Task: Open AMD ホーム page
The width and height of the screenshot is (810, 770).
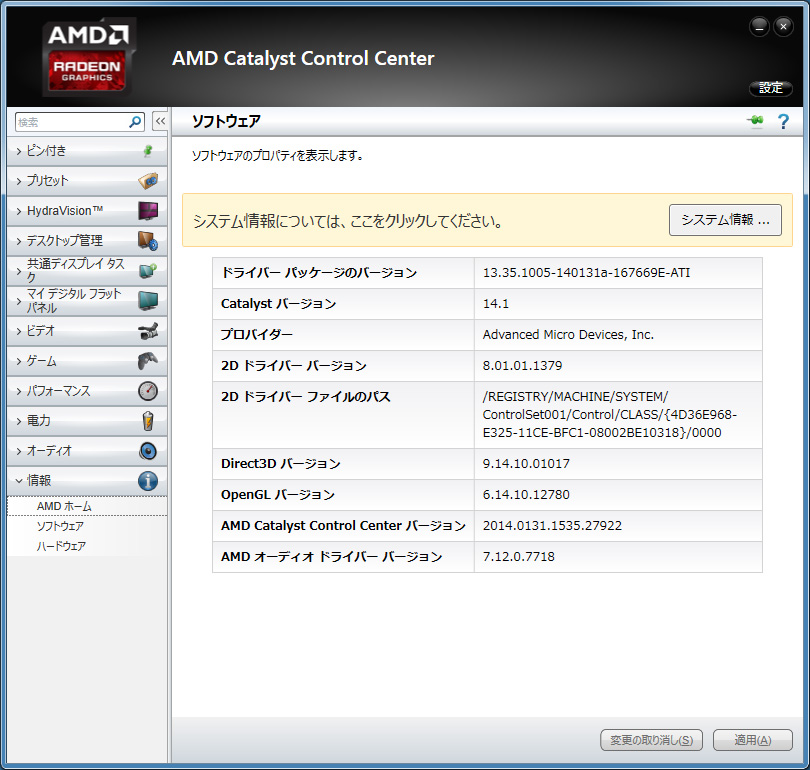Action: (64, 506)
